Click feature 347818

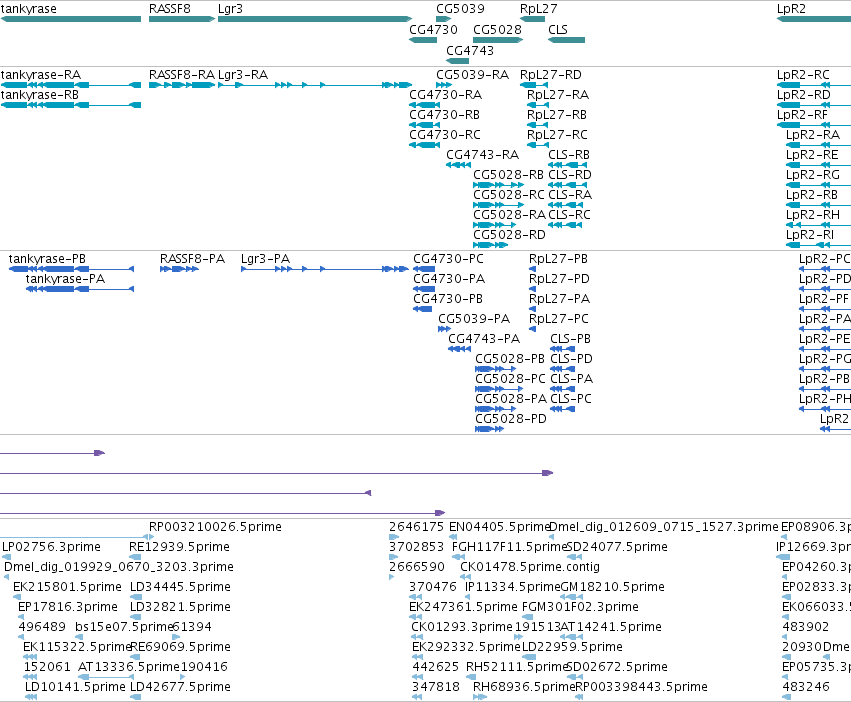[436, 687]
